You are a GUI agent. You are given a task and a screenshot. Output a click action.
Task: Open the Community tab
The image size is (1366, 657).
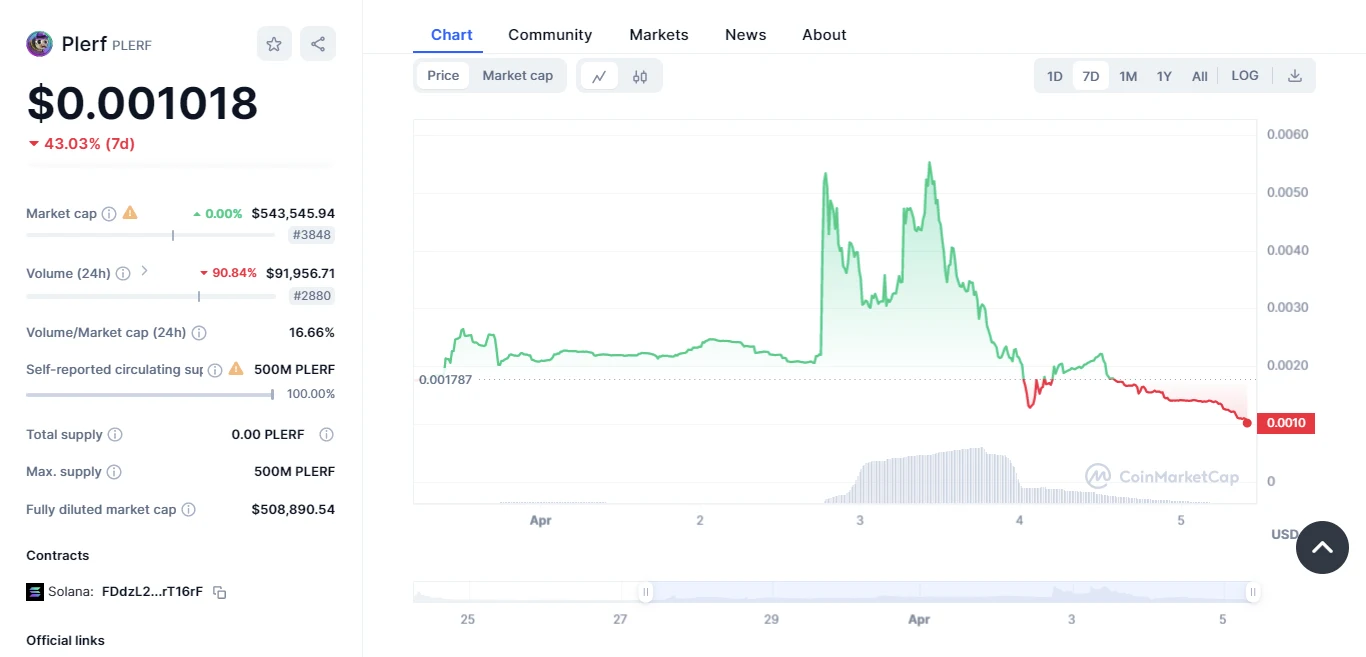coord(550,35)
